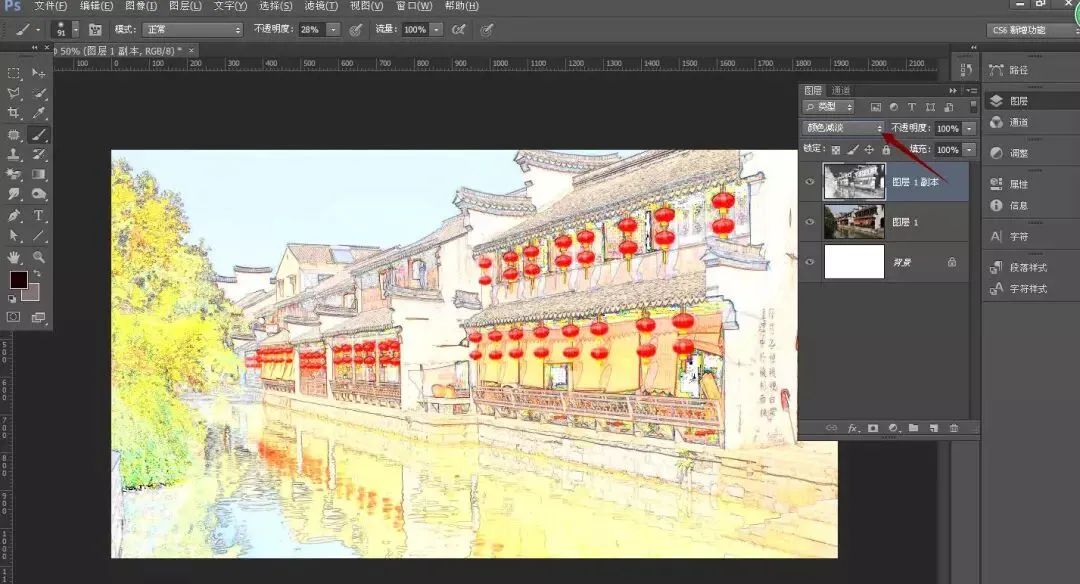
Task: Open brush 不透明度 28% dropdown arrow
Action: 333,30
